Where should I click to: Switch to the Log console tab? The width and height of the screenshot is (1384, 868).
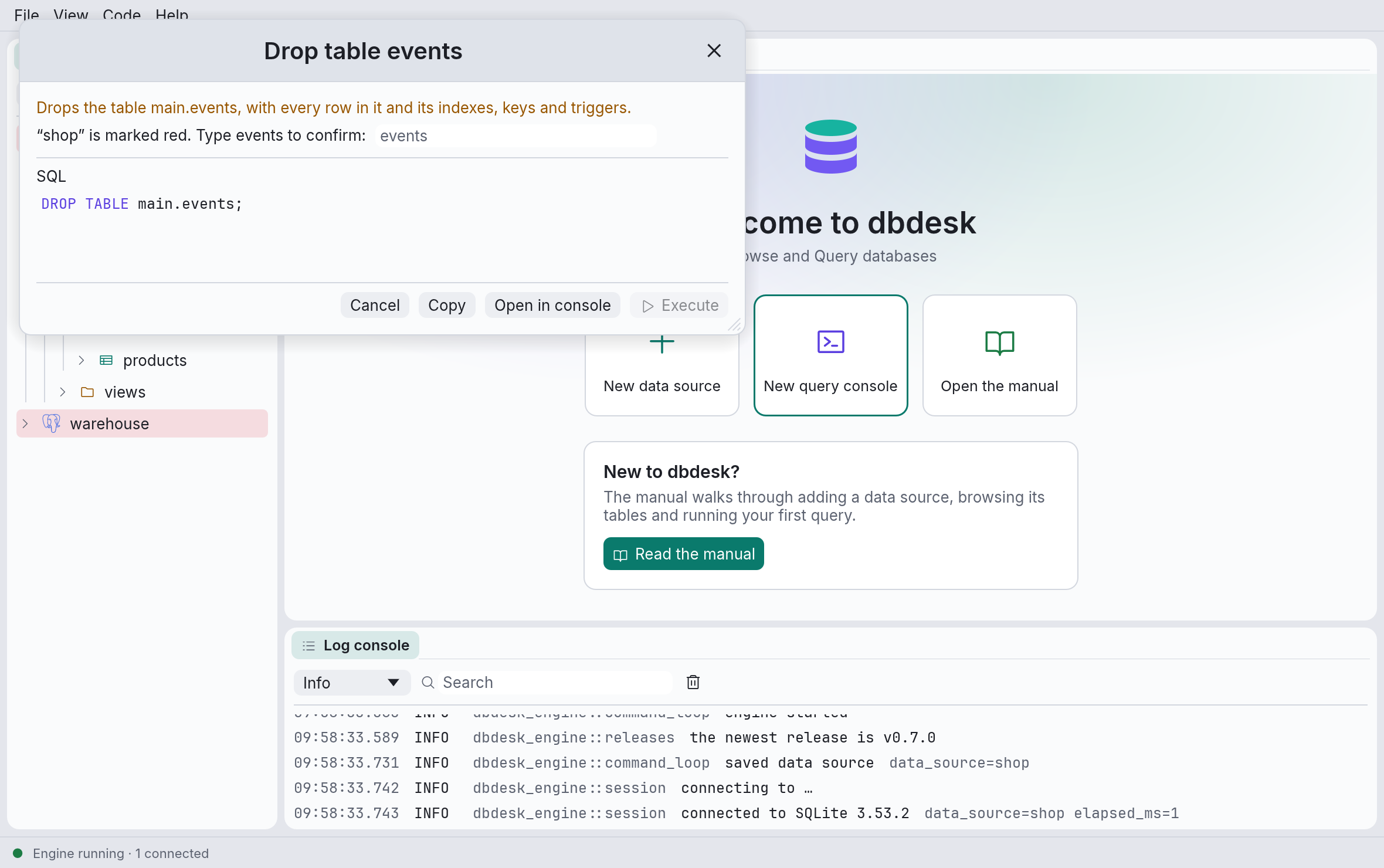pos(355,645)
